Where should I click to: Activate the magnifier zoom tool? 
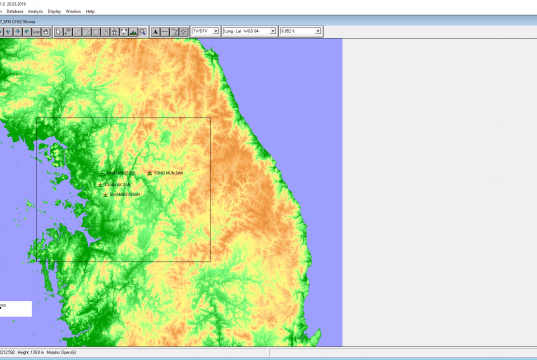[142, 32]
